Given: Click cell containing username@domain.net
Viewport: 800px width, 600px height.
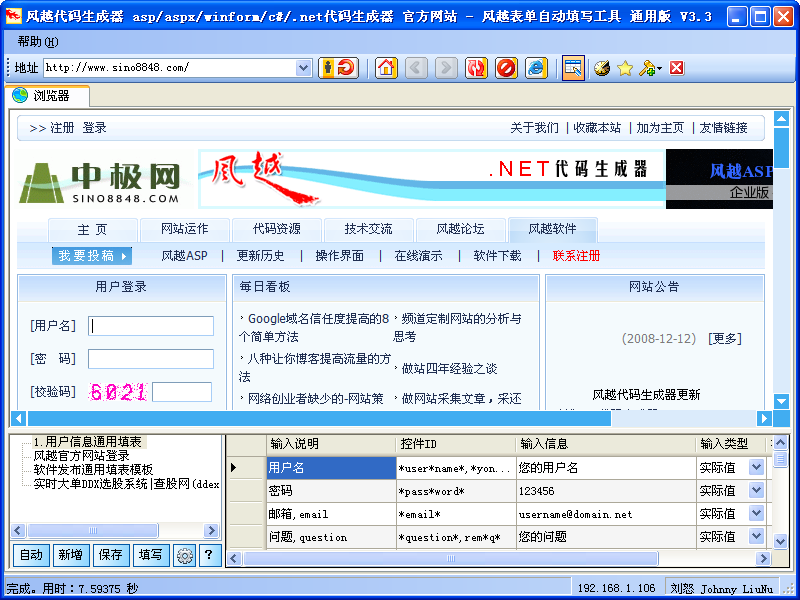Looking at the screenshot, I should [606, 514].
